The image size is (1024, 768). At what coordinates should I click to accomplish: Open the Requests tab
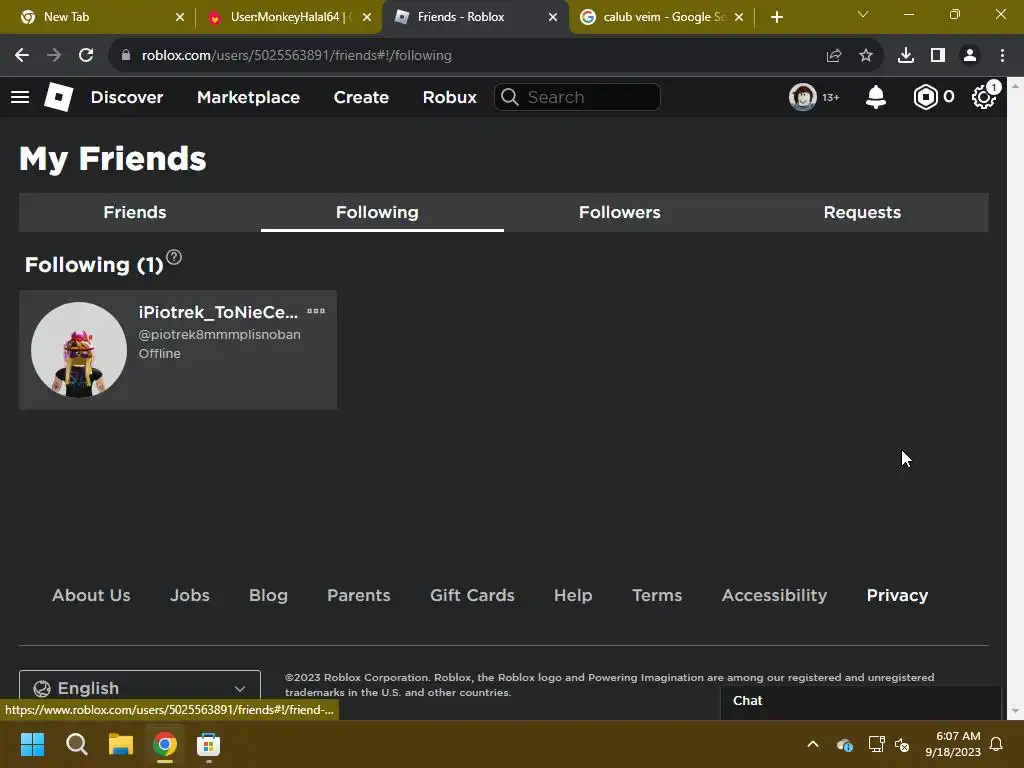[862, 212]
